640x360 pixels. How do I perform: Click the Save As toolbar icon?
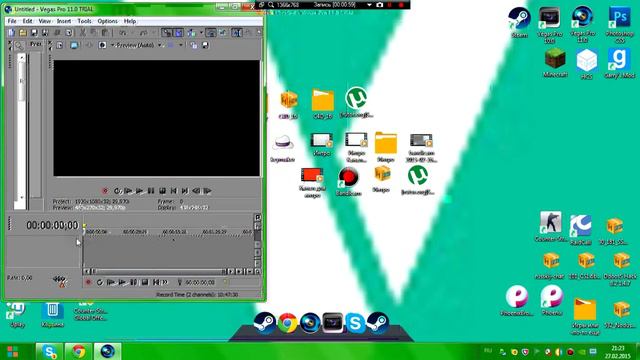(45, 33)
